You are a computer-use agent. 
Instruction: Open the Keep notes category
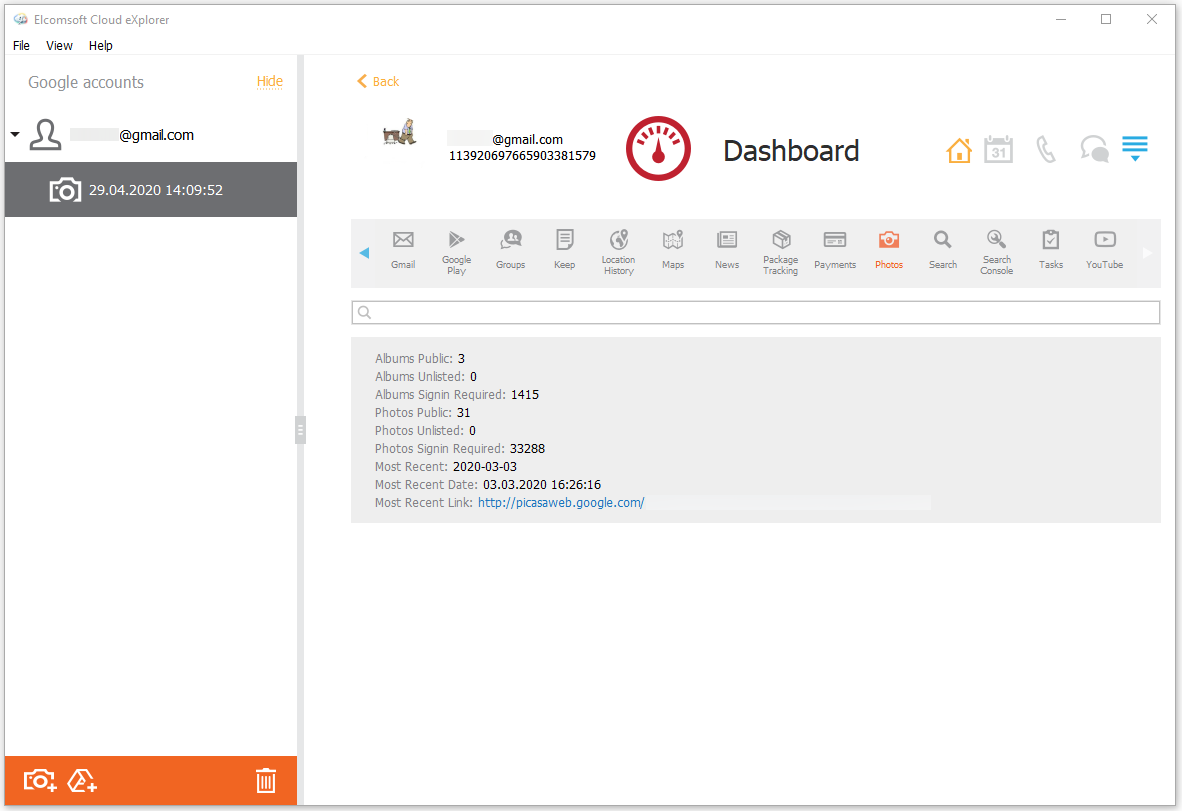point(564,250)
